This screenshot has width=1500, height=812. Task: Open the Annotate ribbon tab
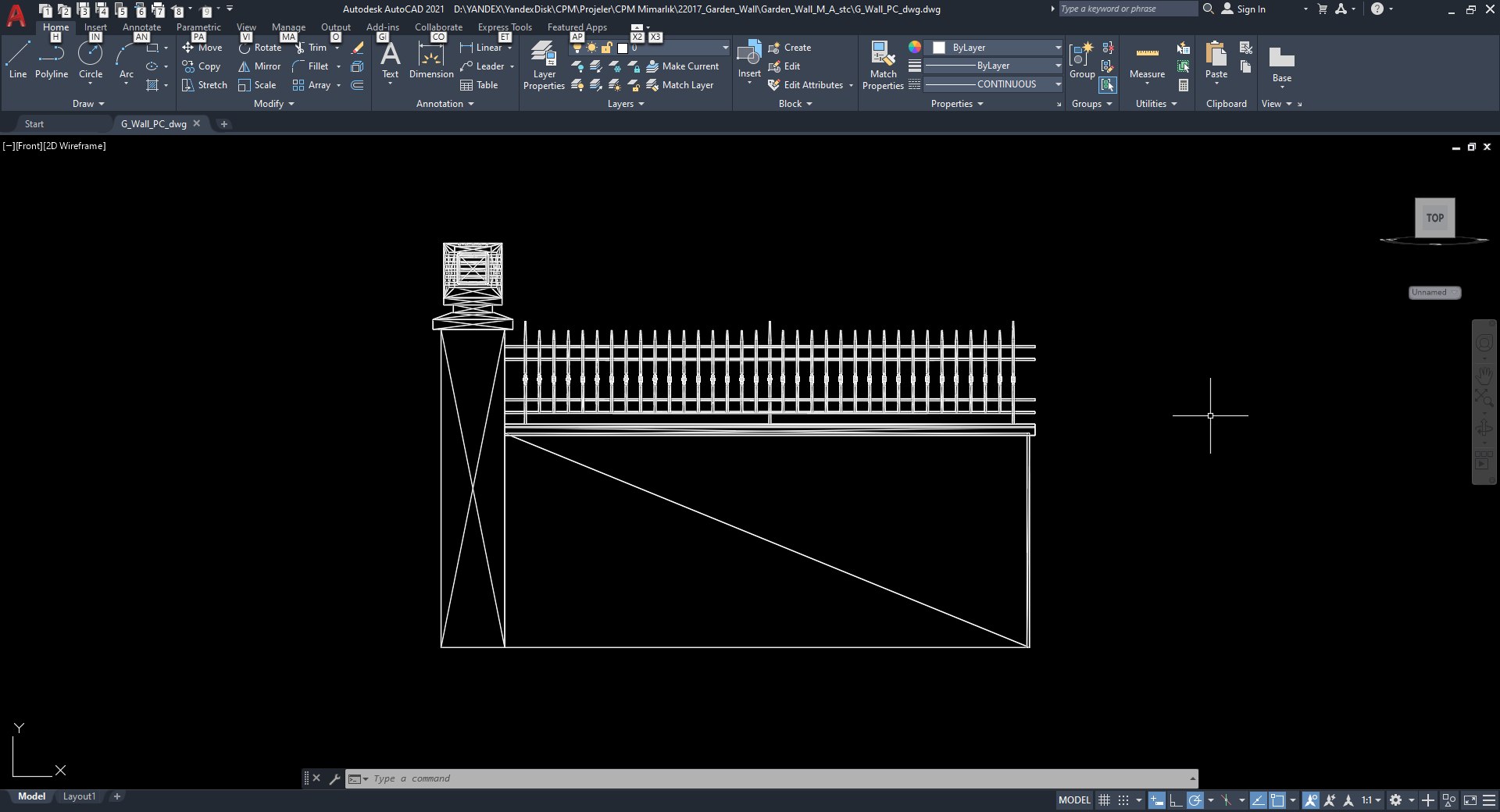coord(141,27)
